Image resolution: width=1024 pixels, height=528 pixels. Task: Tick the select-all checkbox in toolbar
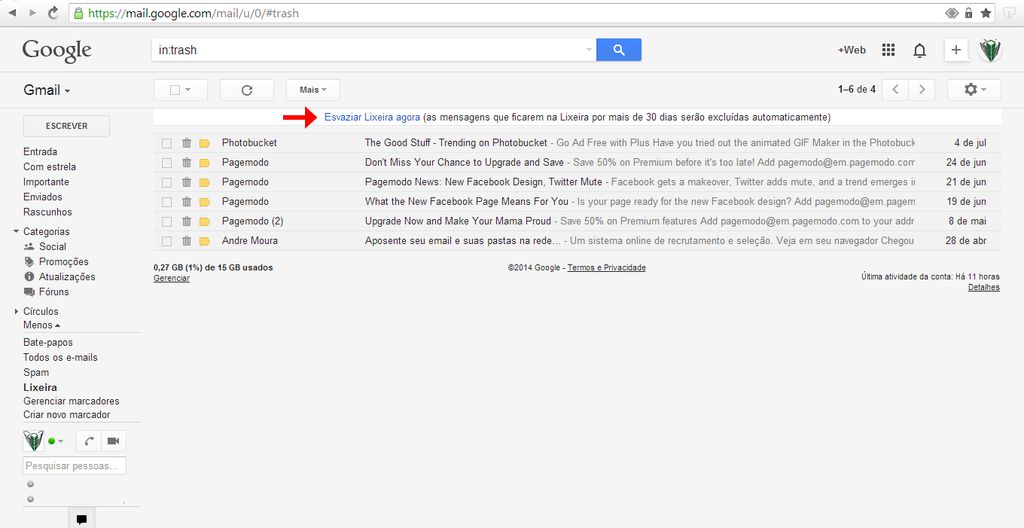pyautogui.click(x=174, y=90)
